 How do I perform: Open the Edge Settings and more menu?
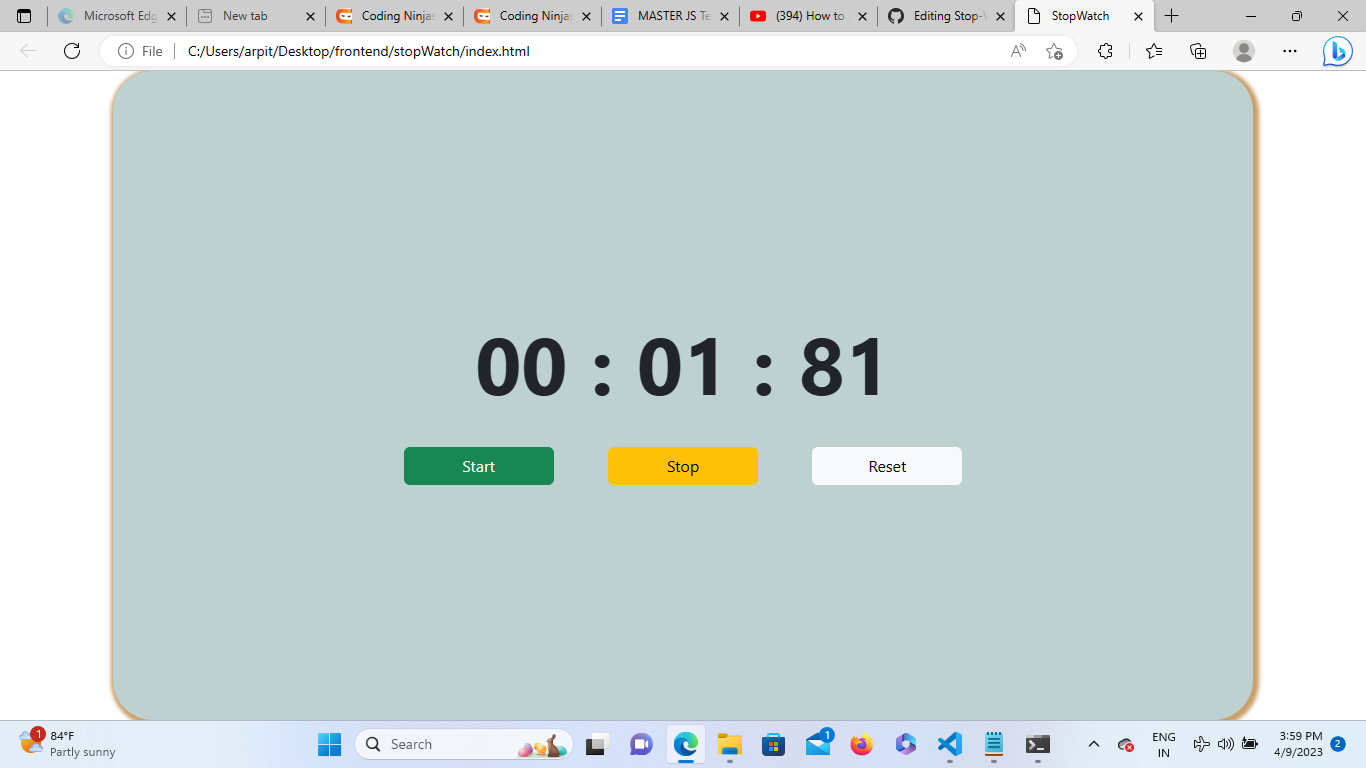pyautogui.click(x=1290, y=51)
